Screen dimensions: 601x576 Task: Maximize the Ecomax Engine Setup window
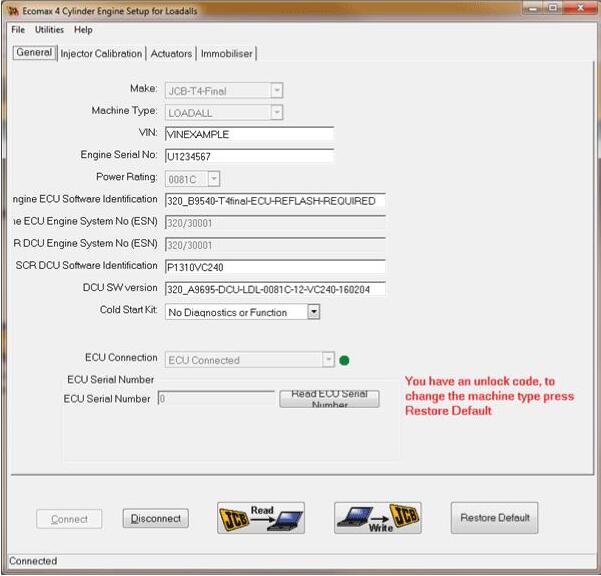[x=553, y=8]
